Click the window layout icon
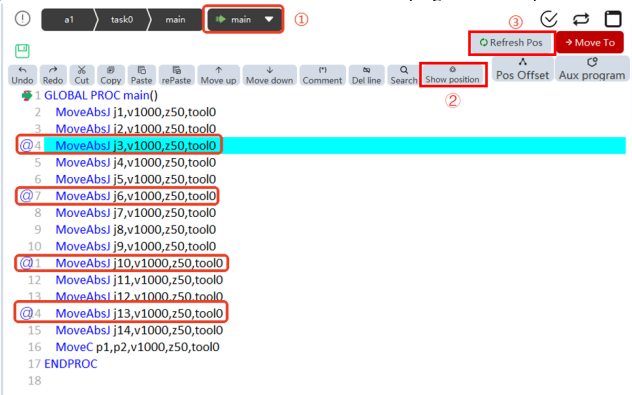Image resolution: width=632 pixels, height=395 pixels. pyautogui.click(x=613, y=19)
